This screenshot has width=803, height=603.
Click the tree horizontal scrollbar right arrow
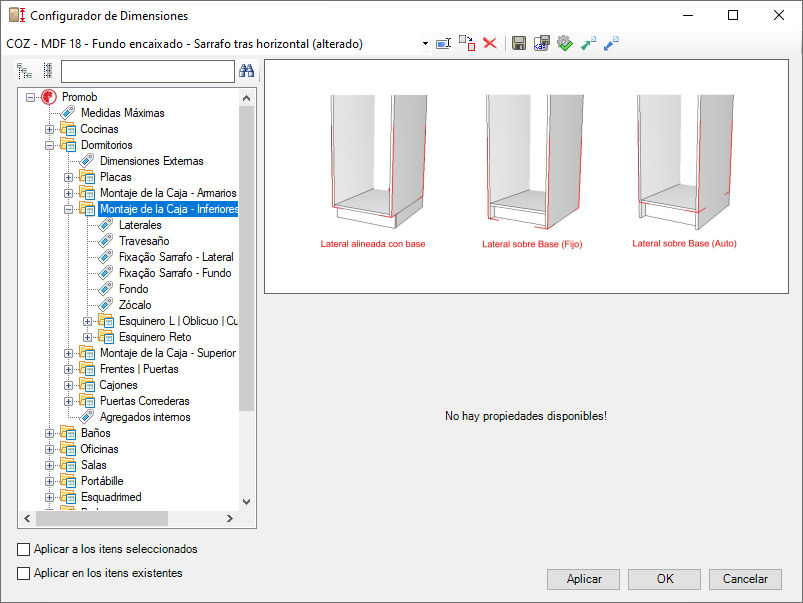(x=230, y=518)
